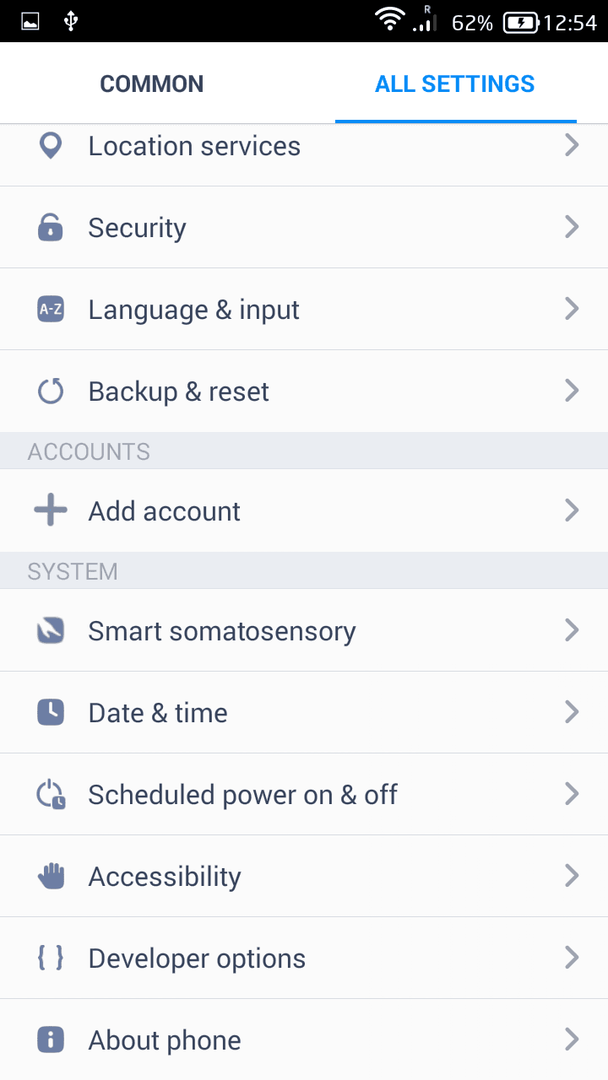Select the ALL SETTINGS tab
The height and width of the screenshot is (1080, 608).
455,84
